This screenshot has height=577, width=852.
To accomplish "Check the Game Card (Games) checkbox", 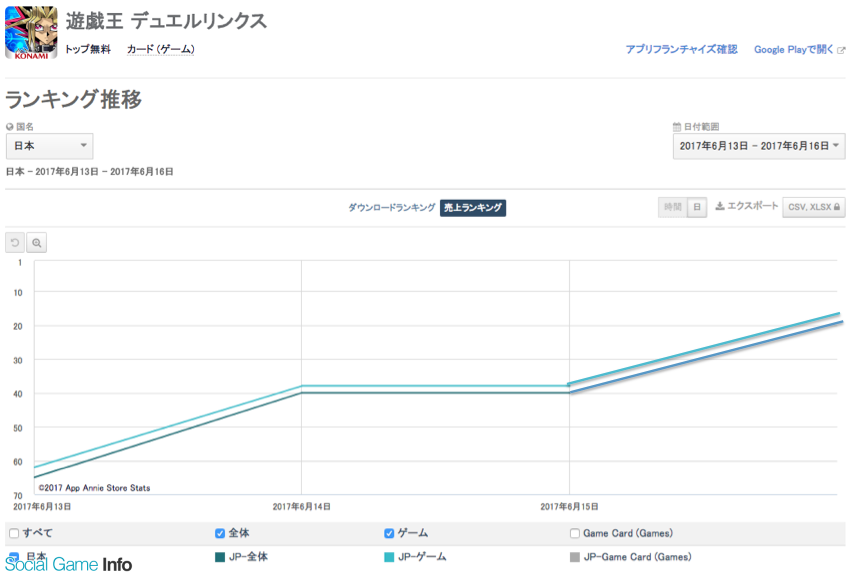I will click(575, 534).
